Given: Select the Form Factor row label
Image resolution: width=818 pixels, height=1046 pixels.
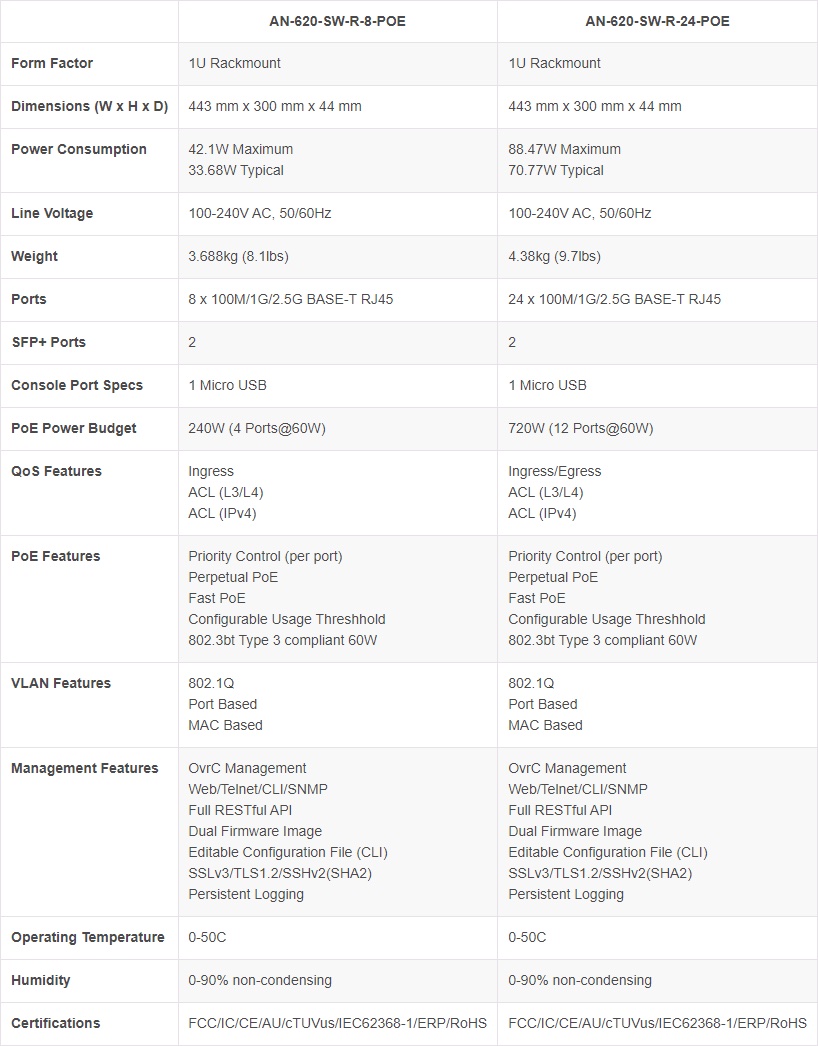Looking at the screenshot, I should 52,63.
